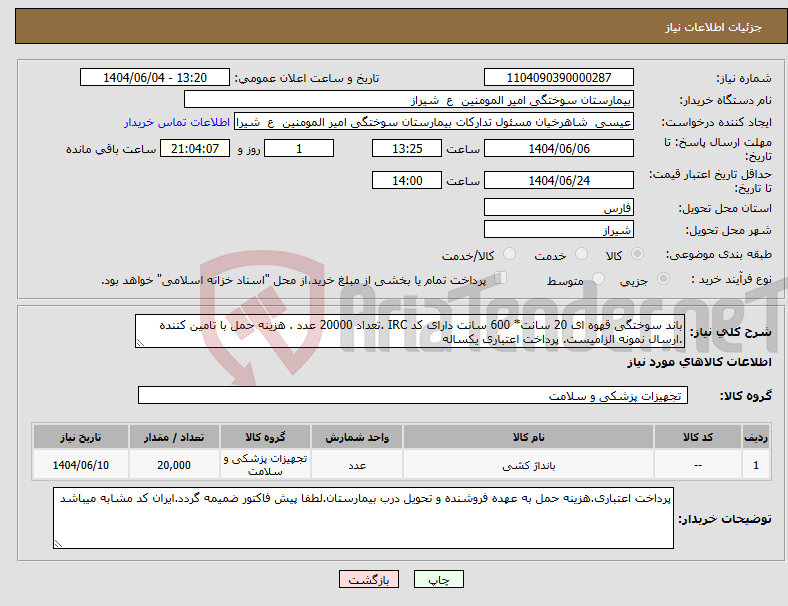Click the نام کالا column header
The height and width of the screenshot is (606, 788).
coord(528,437)
